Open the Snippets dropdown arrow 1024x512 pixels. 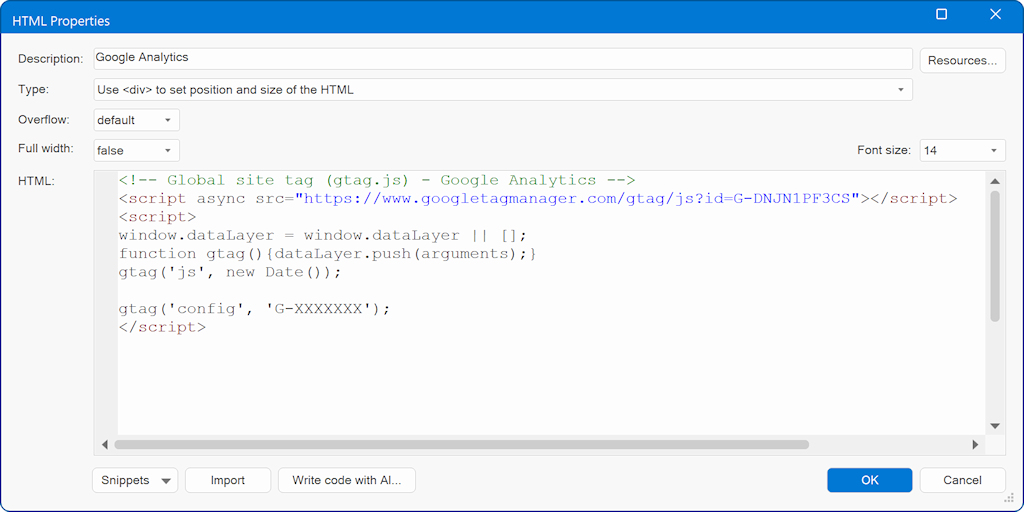(x=166, y=481)
